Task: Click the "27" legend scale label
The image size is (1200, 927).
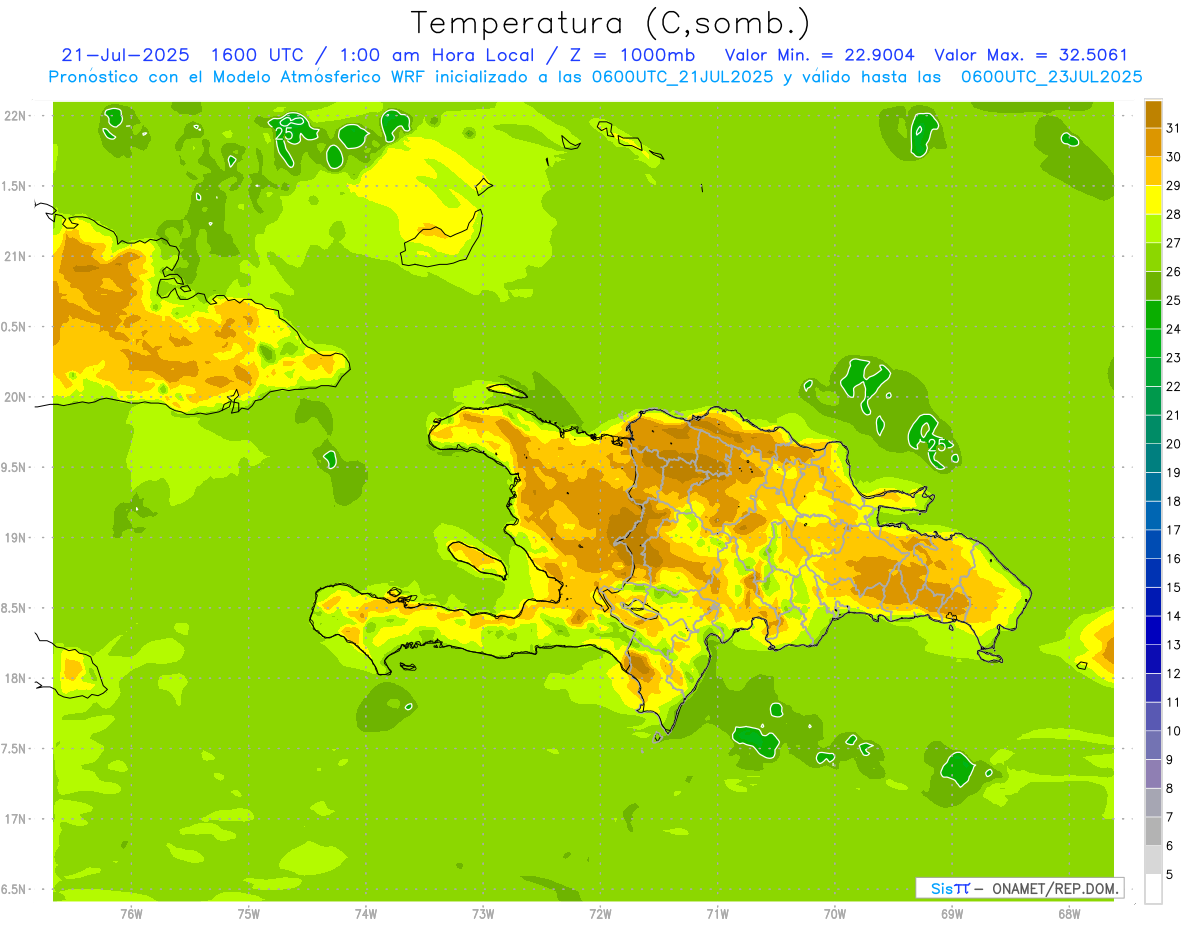Action: tap(1174, 243)
